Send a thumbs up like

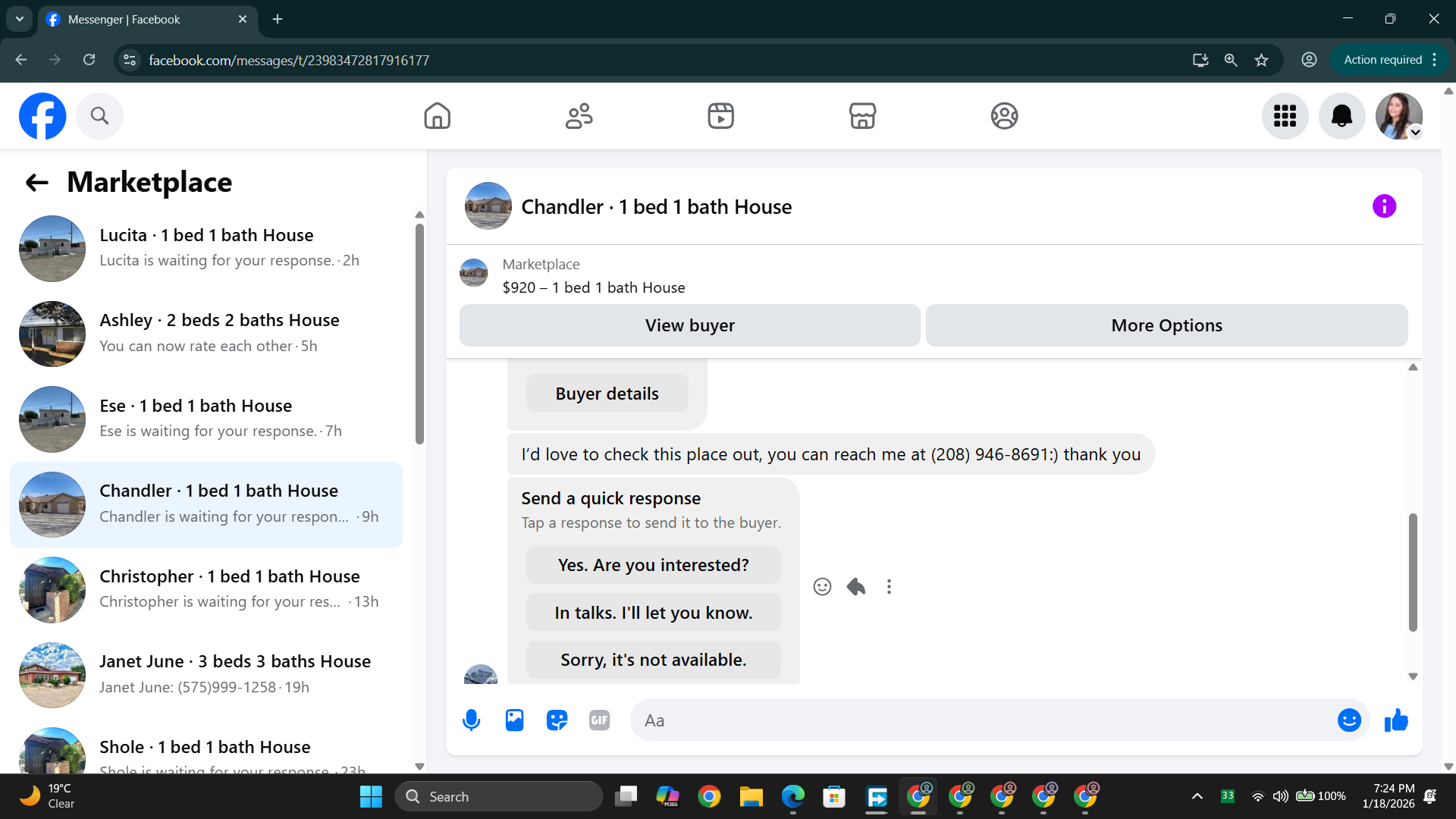(1395, 720)
